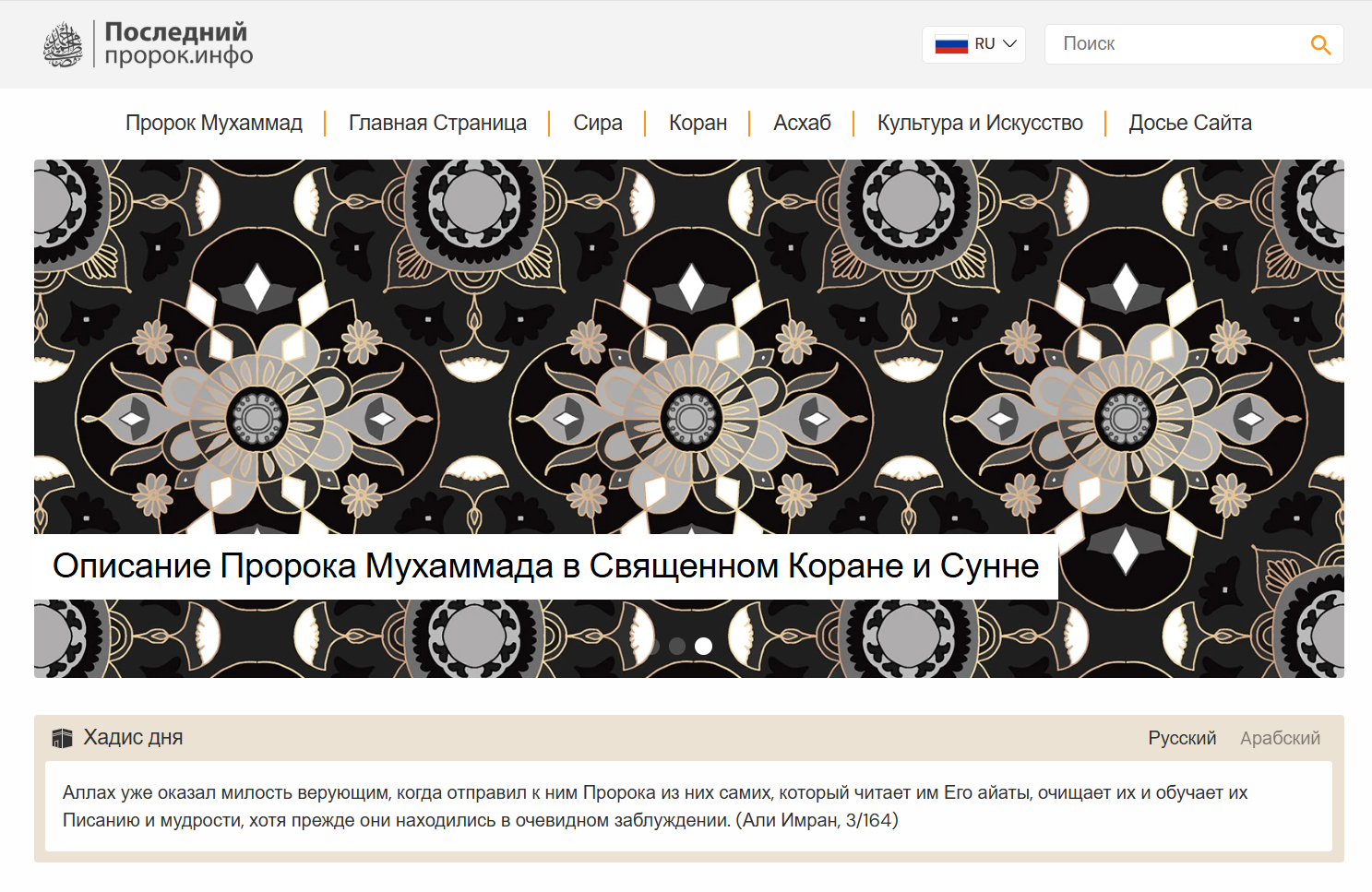
Task: Navigate to Асхаб section
Action: click(802, 123)
